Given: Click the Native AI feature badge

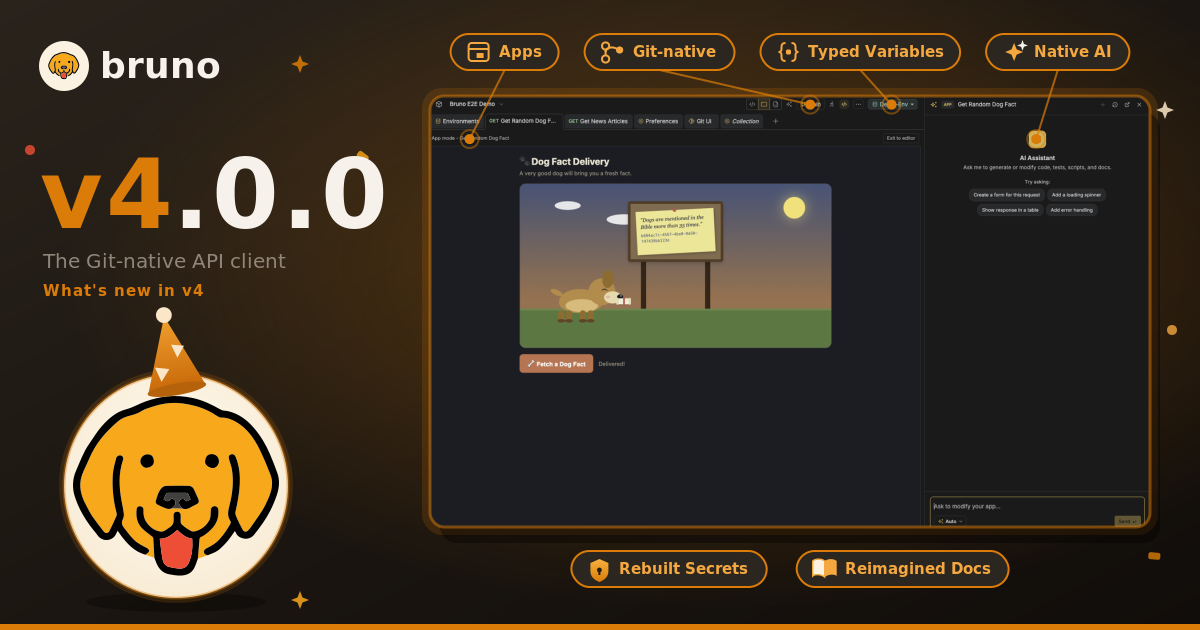Looking at the screenshot, I should coord(1057,52).
